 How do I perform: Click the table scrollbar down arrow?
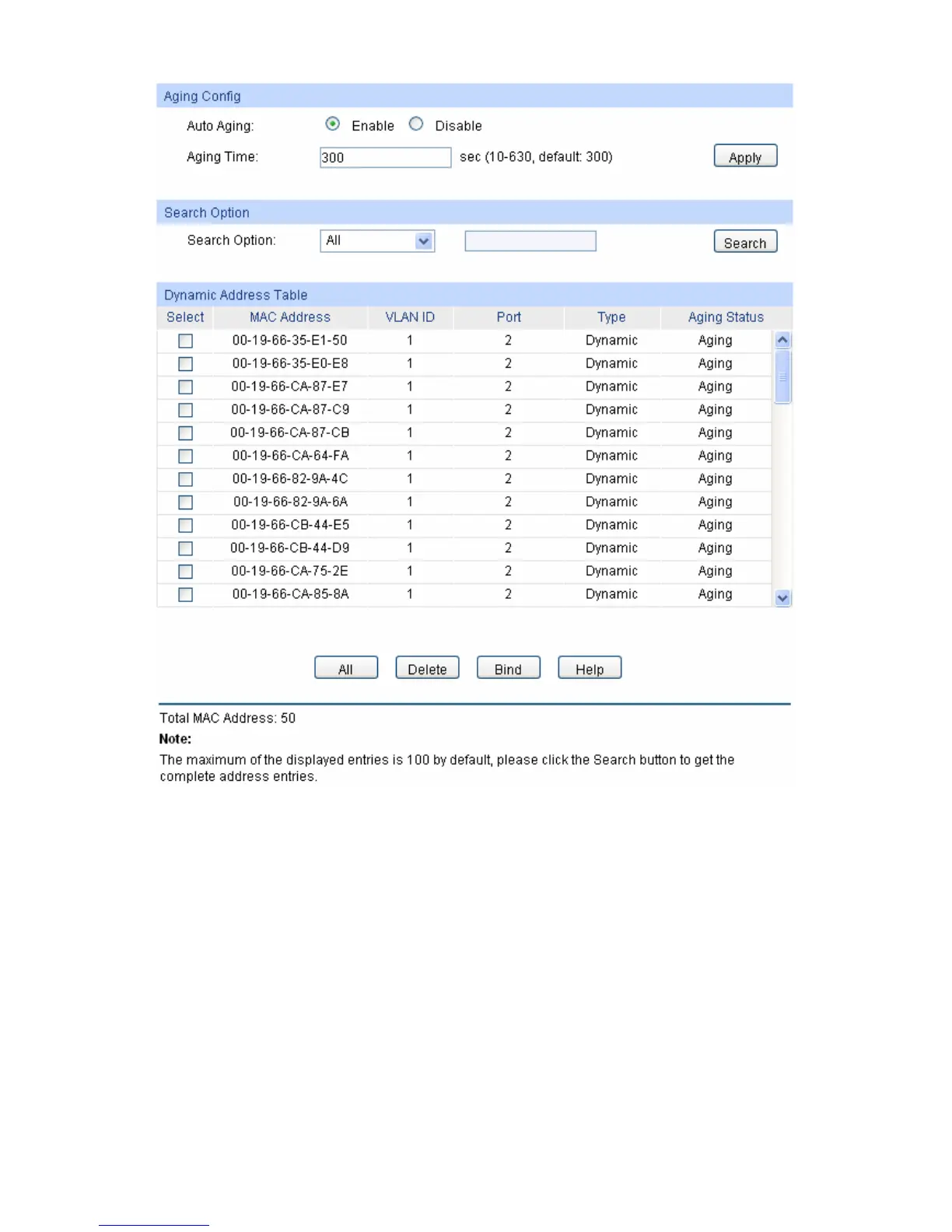783,598
